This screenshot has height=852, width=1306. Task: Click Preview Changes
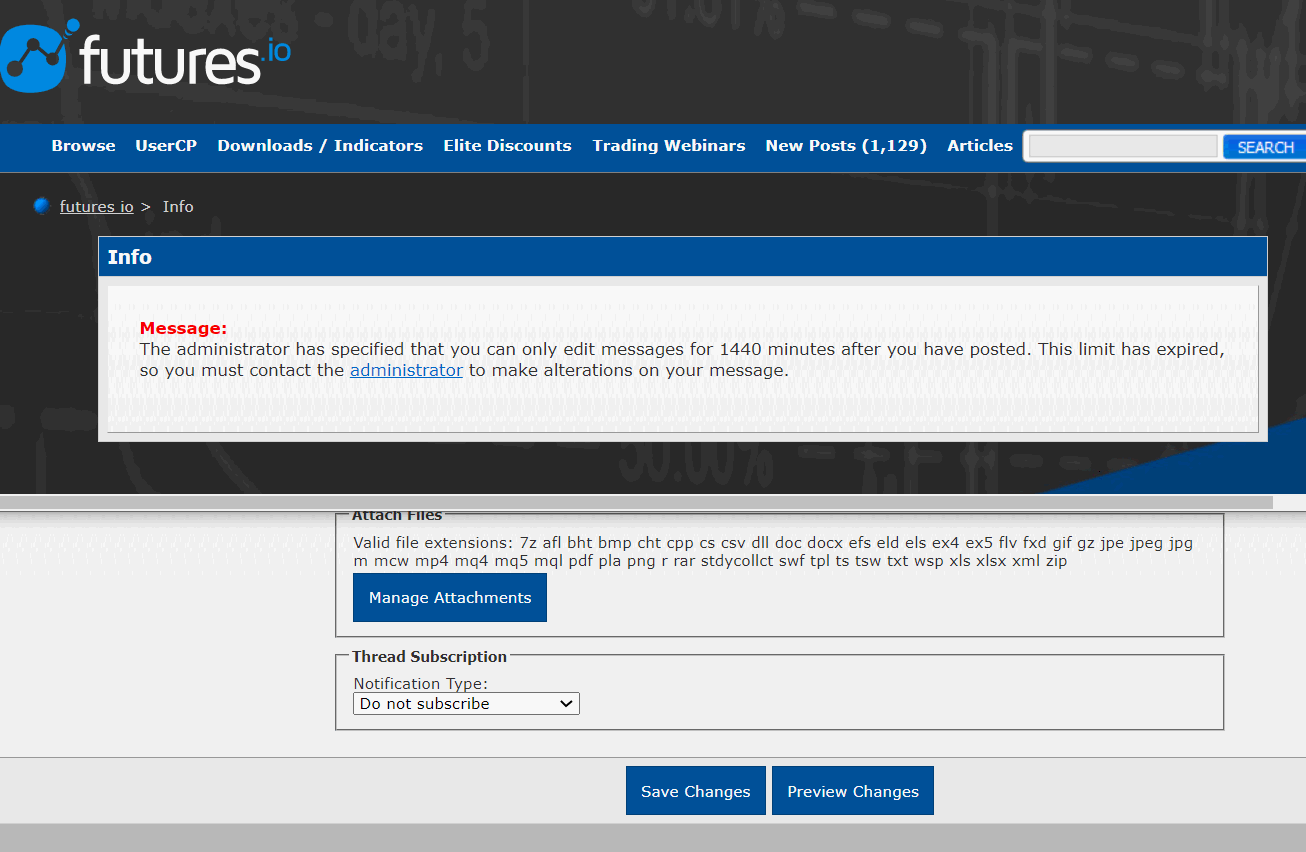click(853, 791)
